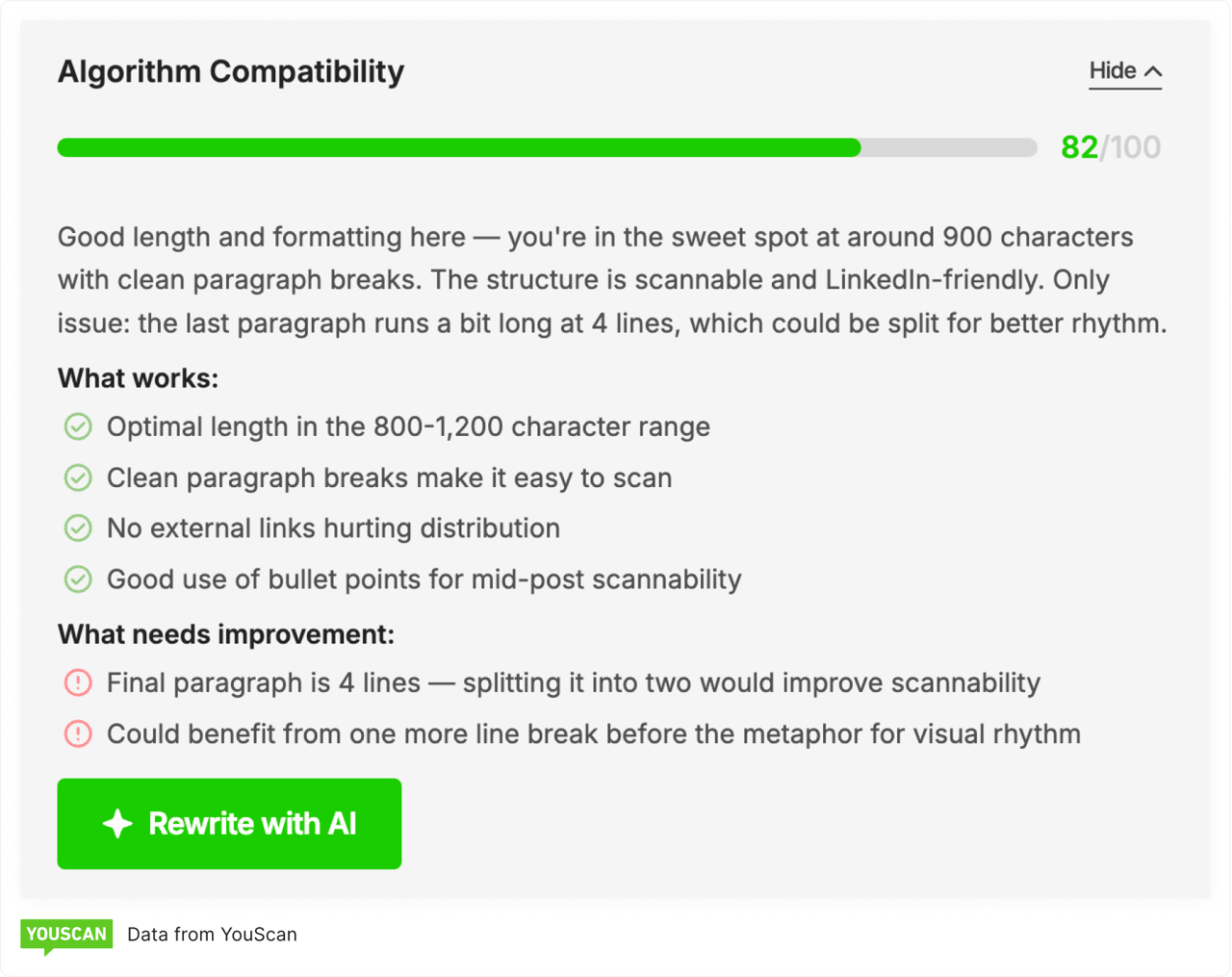Click the "What works:" section header
Screen dimensions: 1232x977
pos(138,378)
